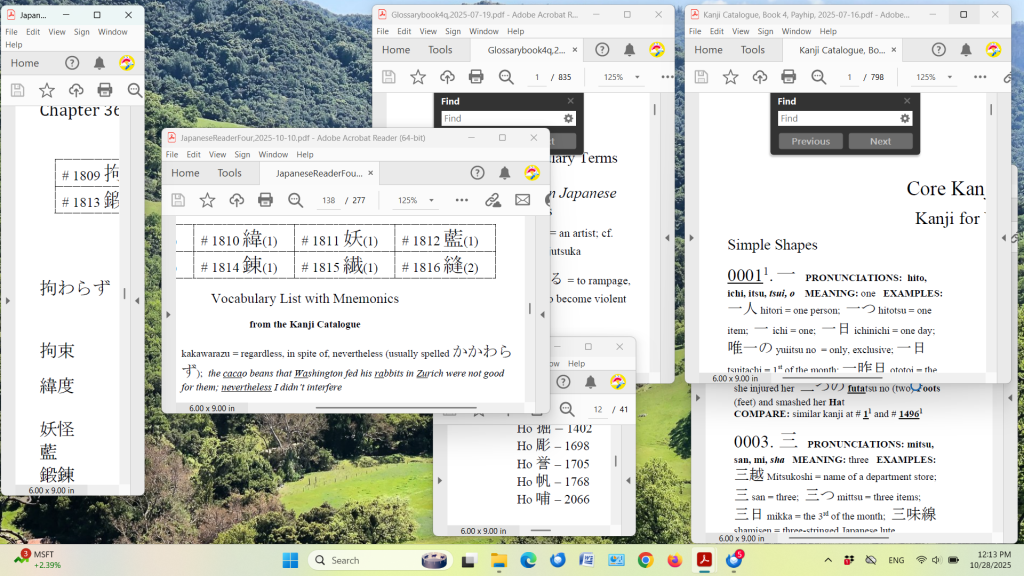Screen dimensions: 1024x576
Task: Click the help question mark in Glossarybook window
Action: point(602,50)
